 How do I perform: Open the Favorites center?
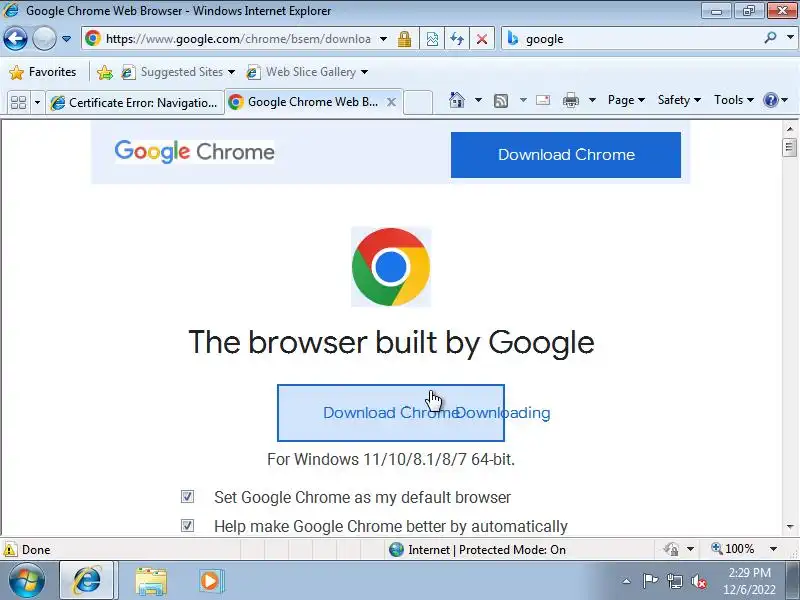point(43,72)
